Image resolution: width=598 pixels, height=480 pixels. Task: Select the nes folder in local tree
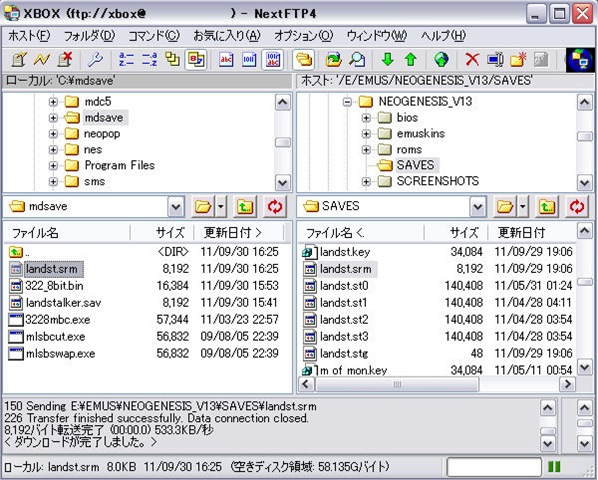(93, 149)
